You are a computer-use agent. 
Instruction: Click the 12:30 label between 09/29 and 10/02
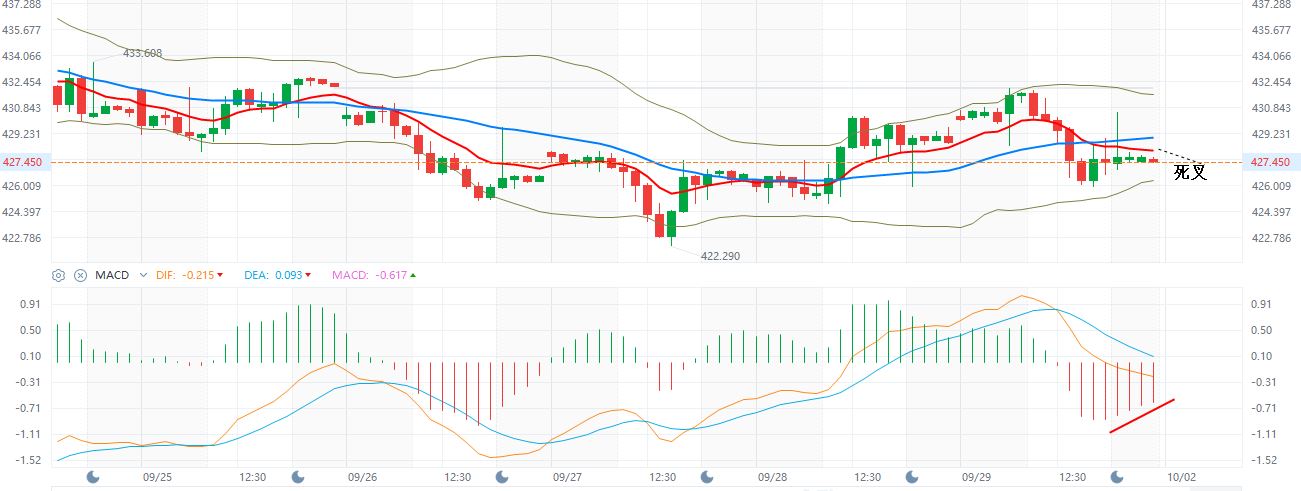pyautogui.click(x=1072, y=477)
